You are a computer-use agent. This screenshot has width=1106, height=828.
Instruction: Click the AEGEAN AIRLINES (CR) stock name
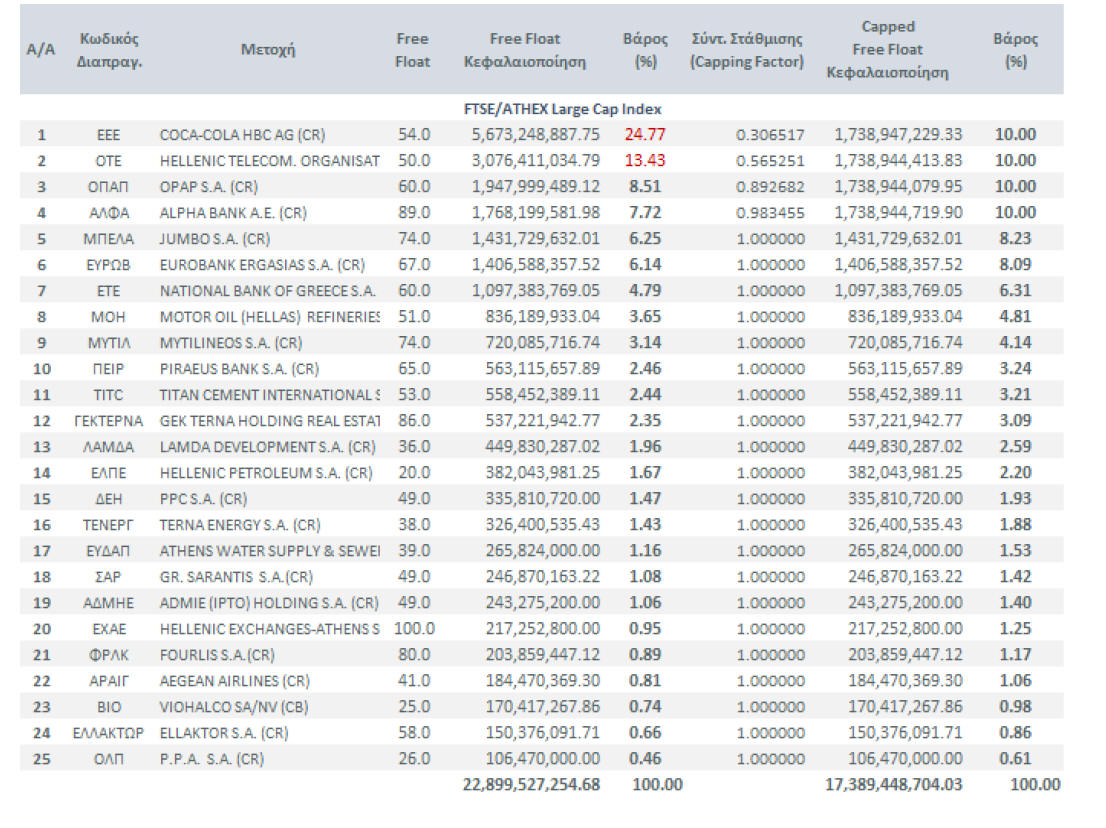coord(234,680)
